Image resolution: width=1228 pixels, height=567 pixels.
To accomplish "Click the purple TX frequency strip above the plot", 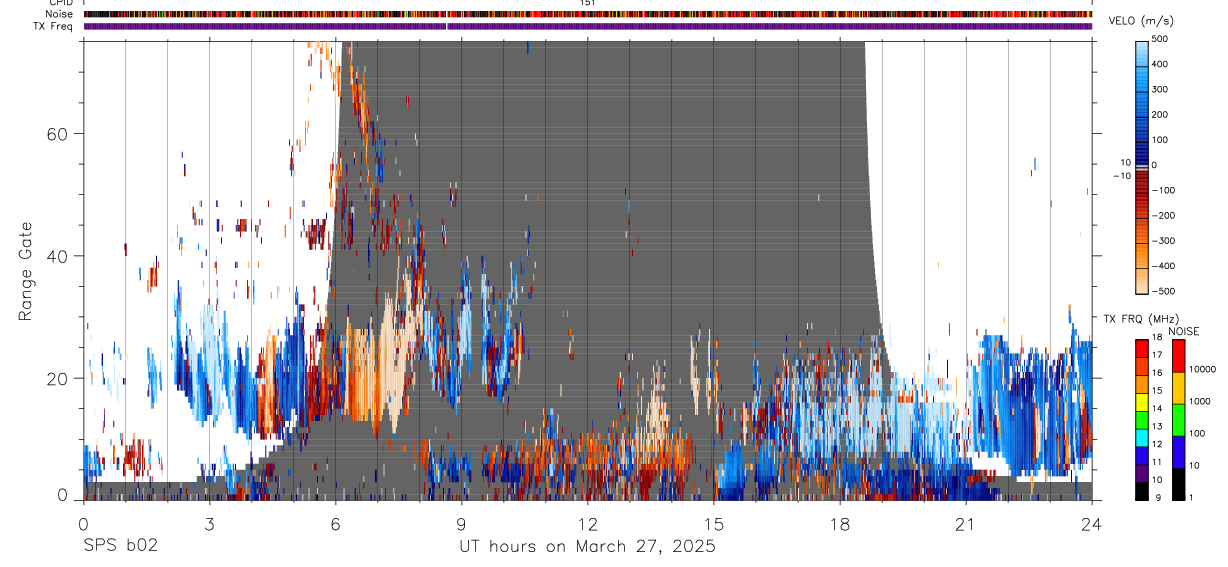I will (x=588, y=26).
